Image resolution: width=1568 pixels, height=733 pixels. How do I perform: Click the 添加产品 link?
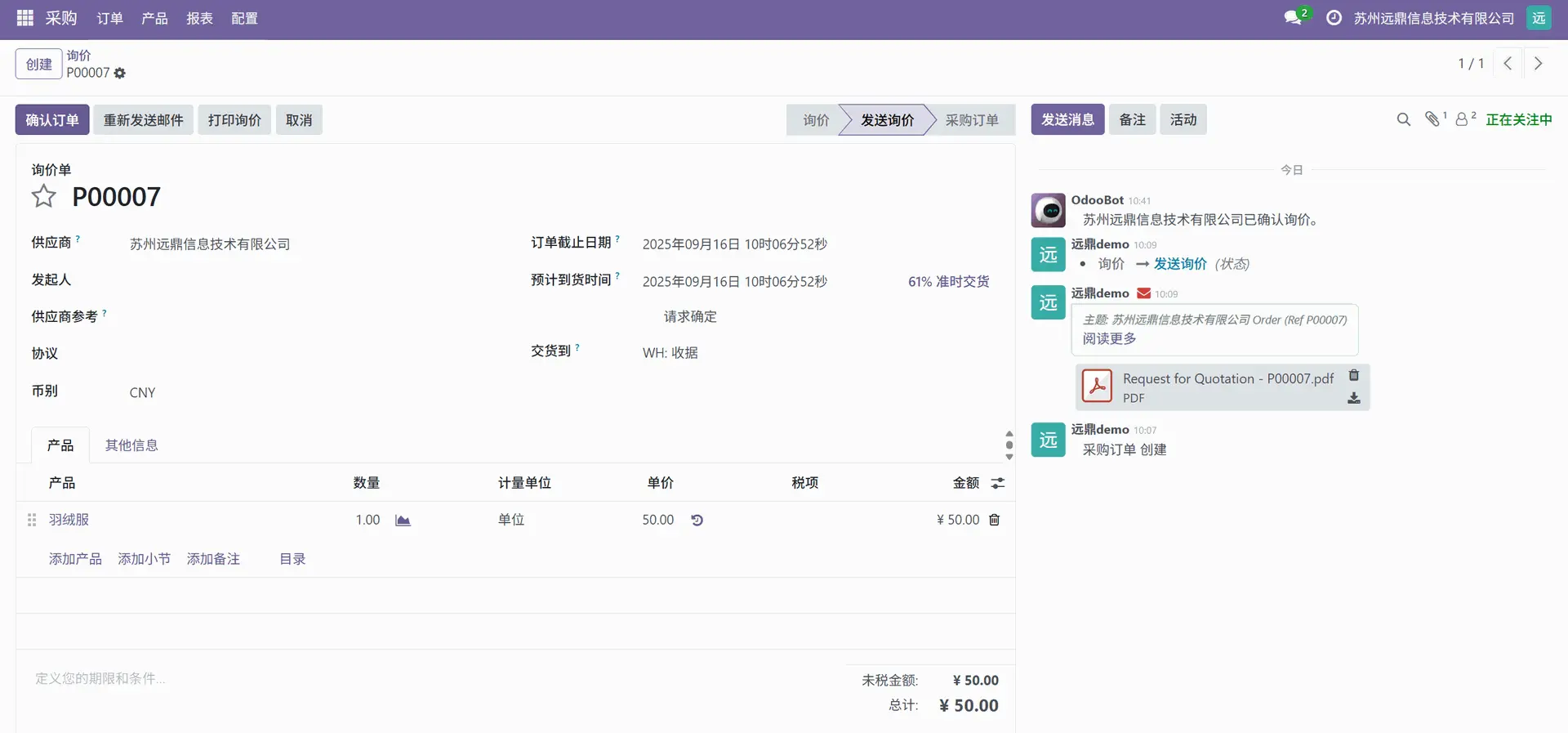(x=75, y=559)
